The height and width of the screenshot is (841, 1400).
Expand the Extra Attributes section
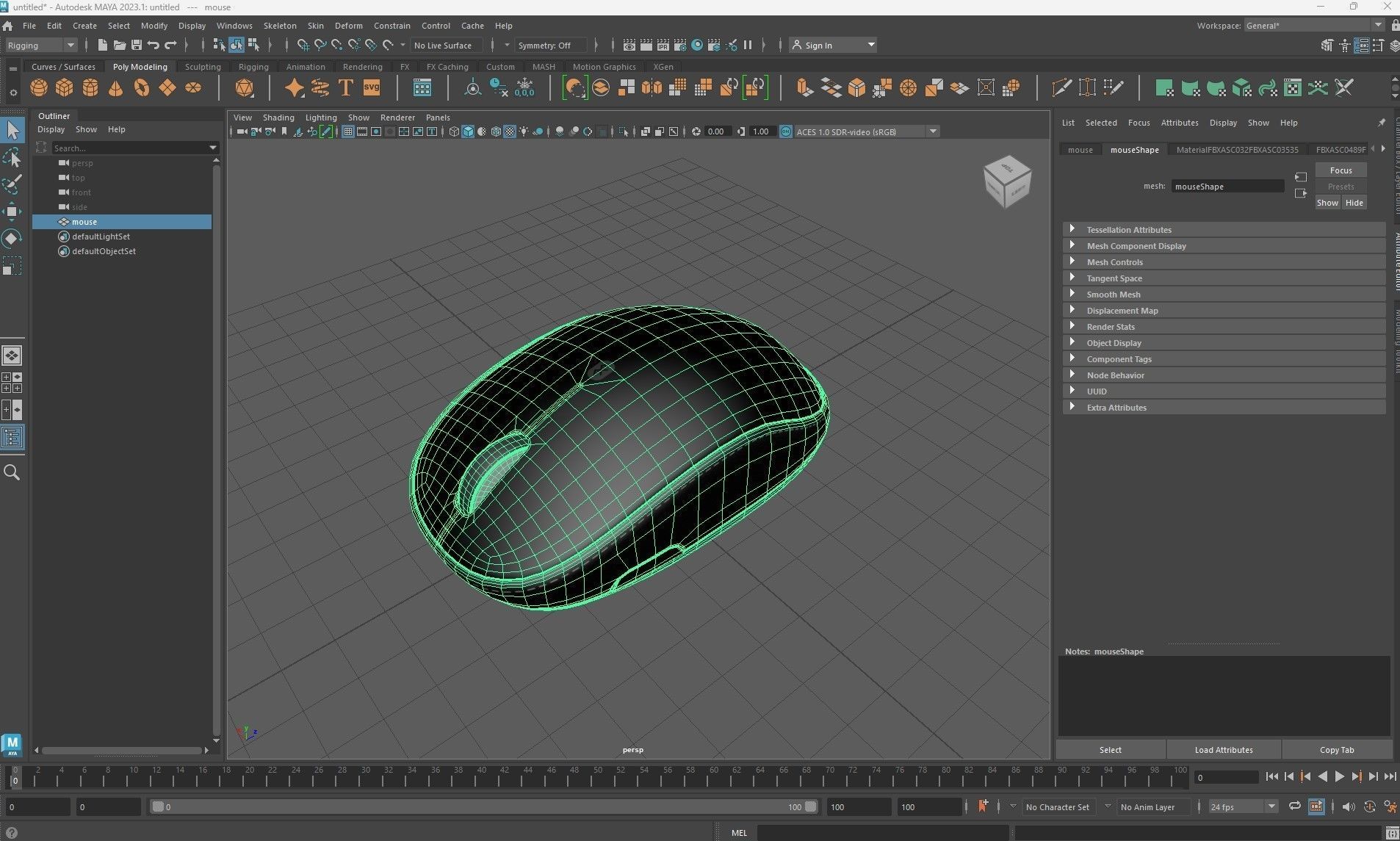1224,408
